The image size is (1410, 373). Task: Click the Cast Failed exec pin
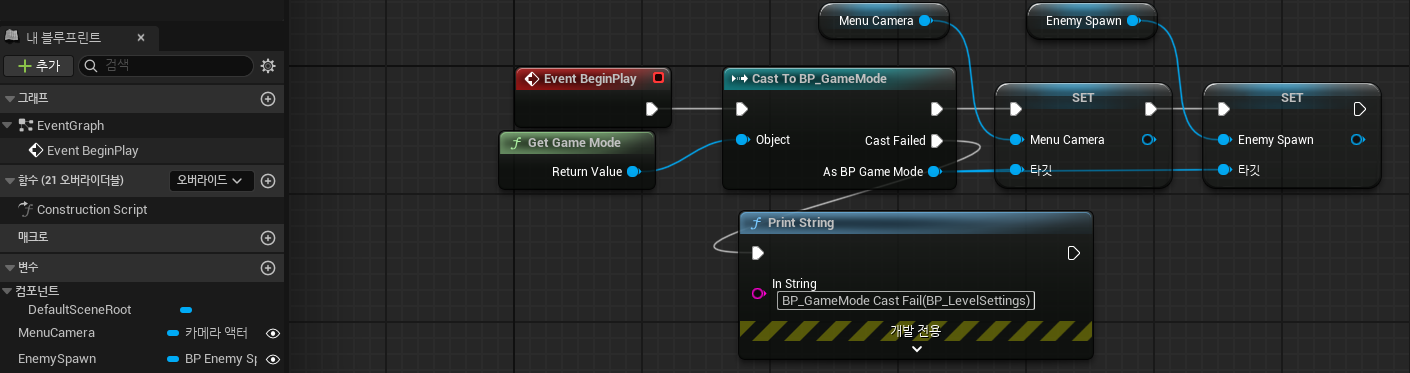point(937,140)
